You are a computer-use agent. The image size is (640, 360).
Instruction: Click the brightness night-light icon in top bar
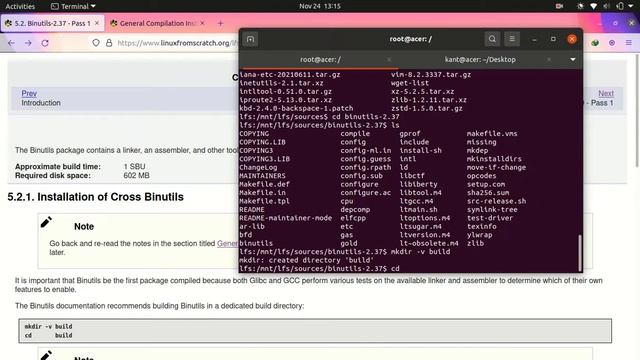pyautogui.click(x=580, y=6)
